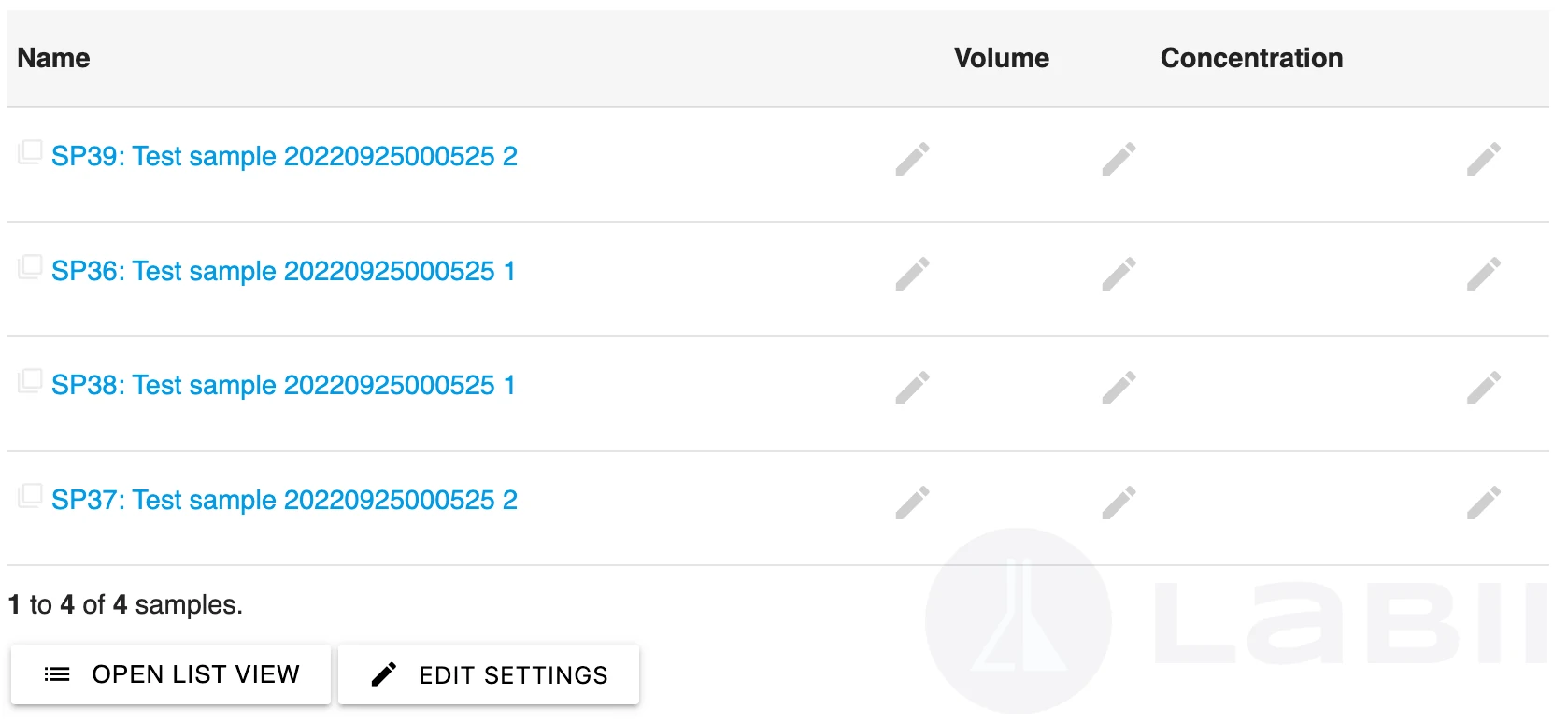Edit name pencil for SP36 row

pyautogui.click(x=912, y=274)
